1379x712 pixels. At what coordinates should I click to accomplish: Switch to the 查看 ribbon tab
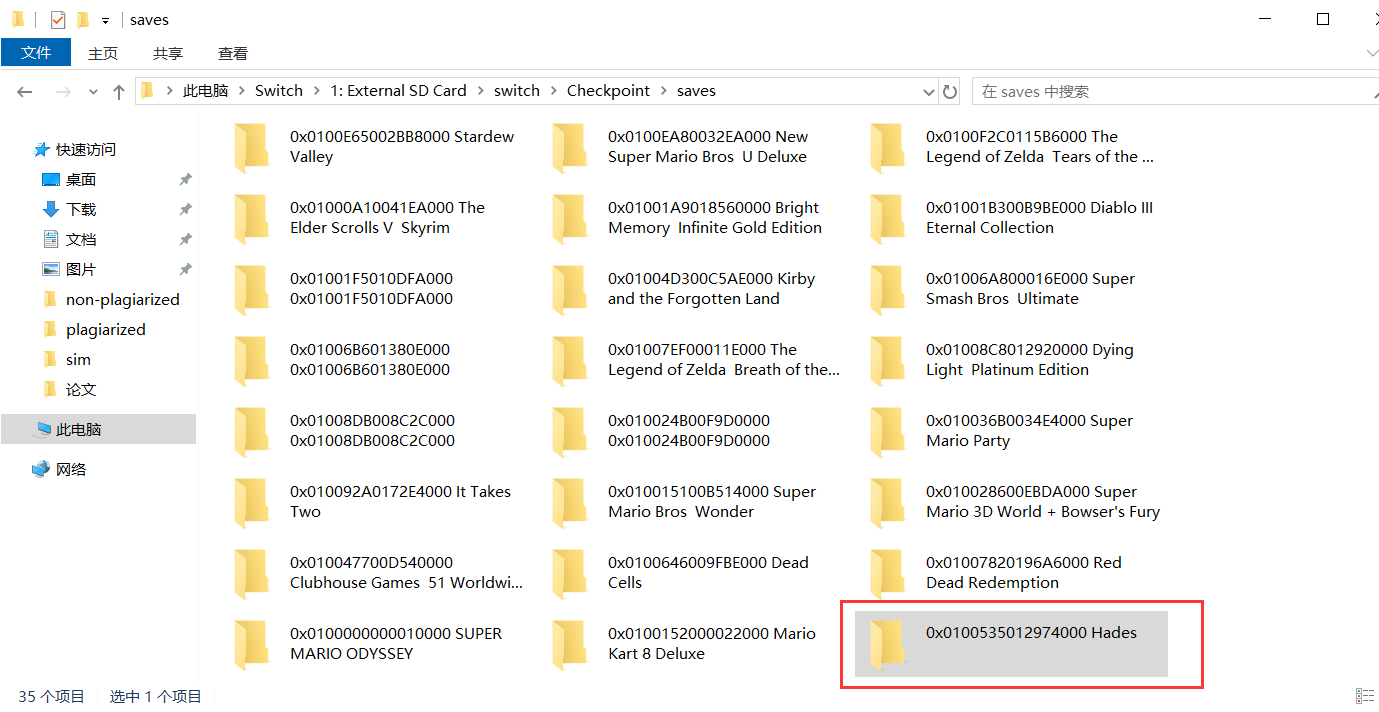(x=233, y=53)
